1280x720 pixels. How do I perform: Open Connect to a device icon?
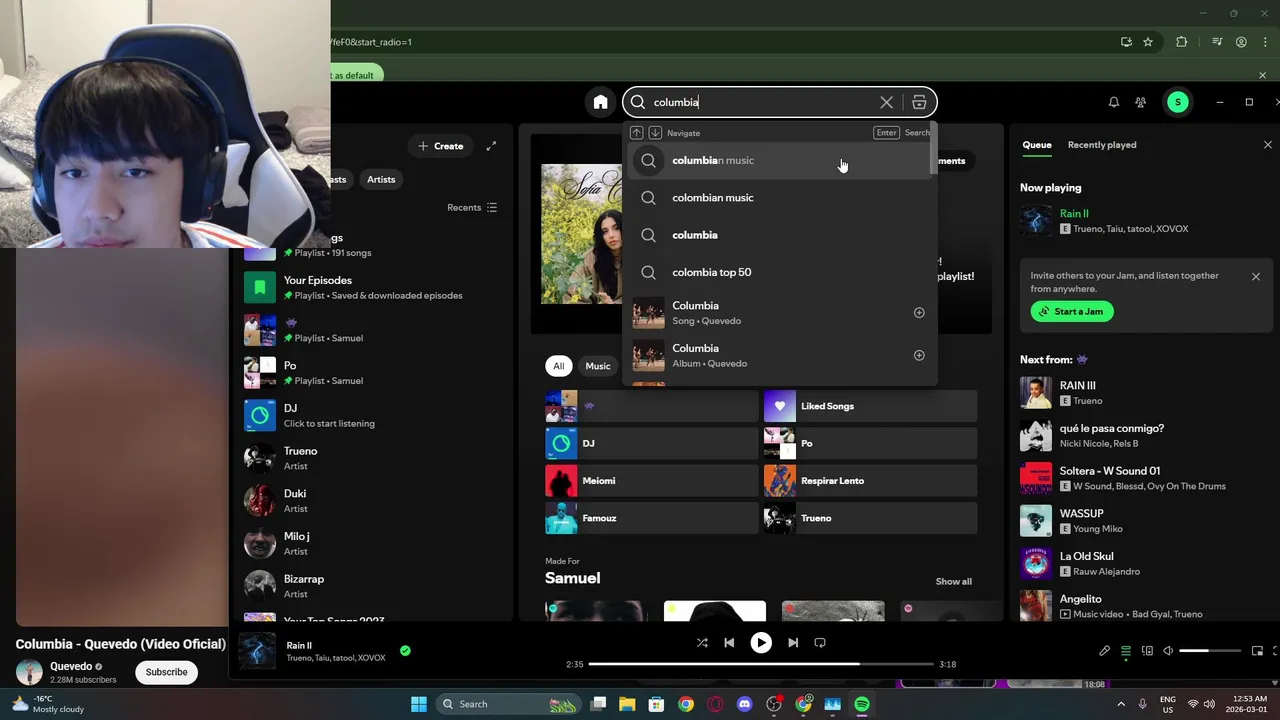(1147, 651)
